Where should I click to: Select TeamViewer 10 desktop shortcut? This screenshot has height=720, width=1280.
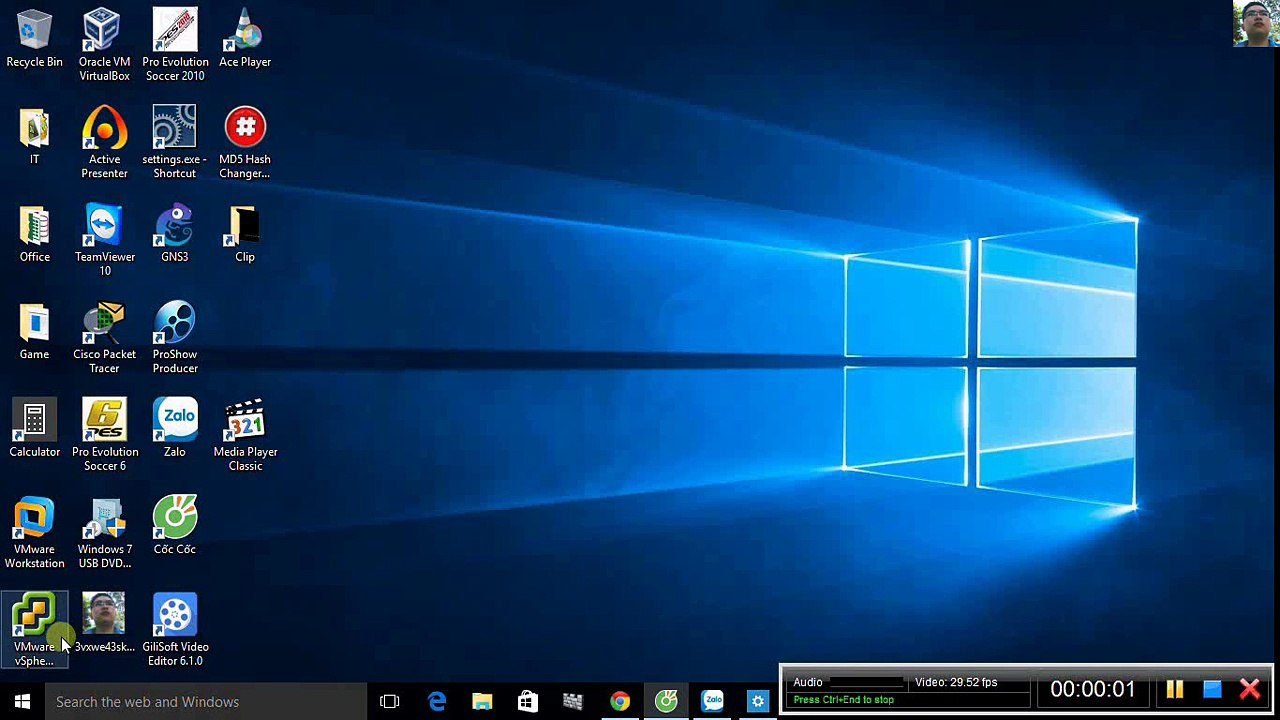[x=104, y=240]
